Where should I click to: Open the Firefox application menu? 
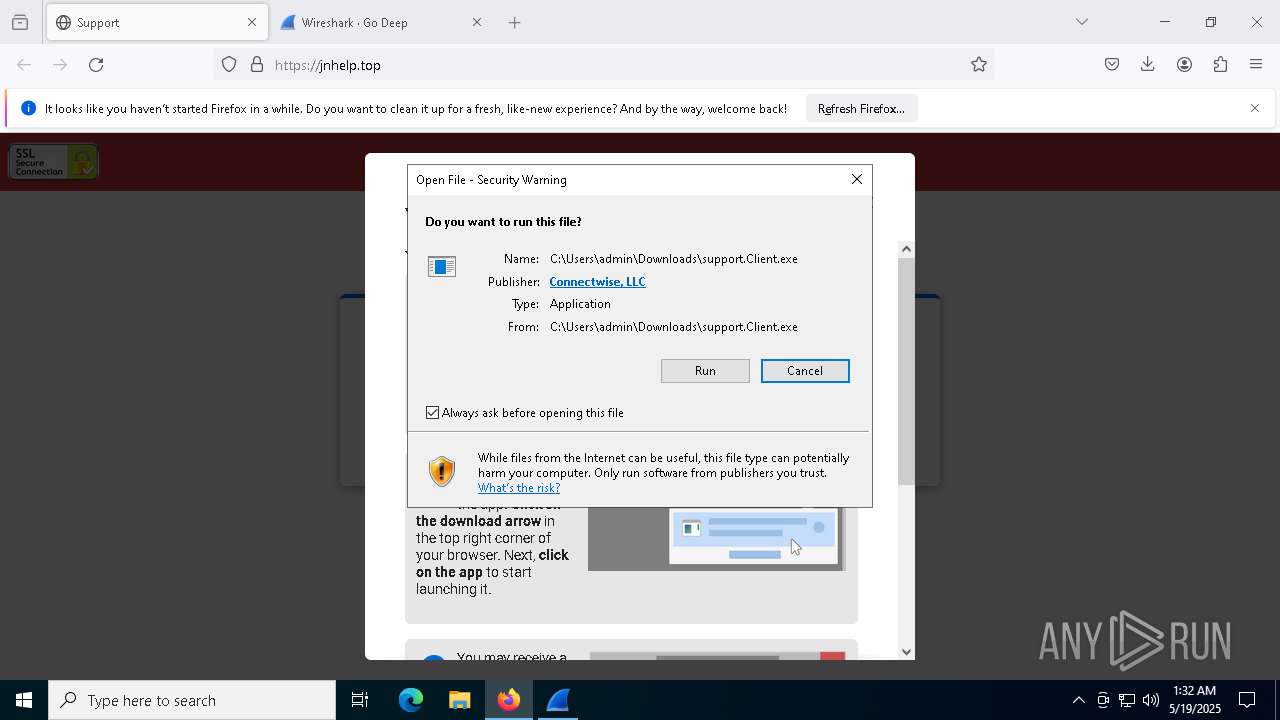coord(1256,65)
